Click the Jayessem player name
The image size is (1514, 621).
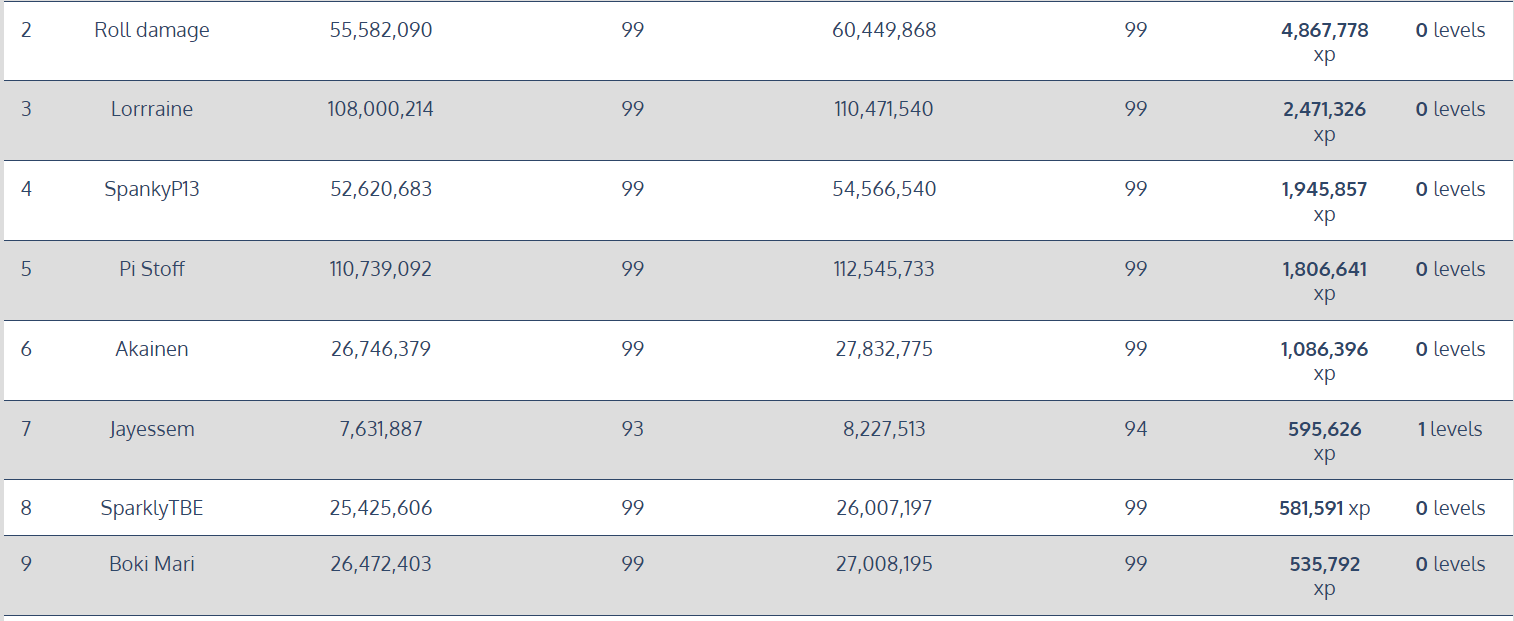(152, 429)
